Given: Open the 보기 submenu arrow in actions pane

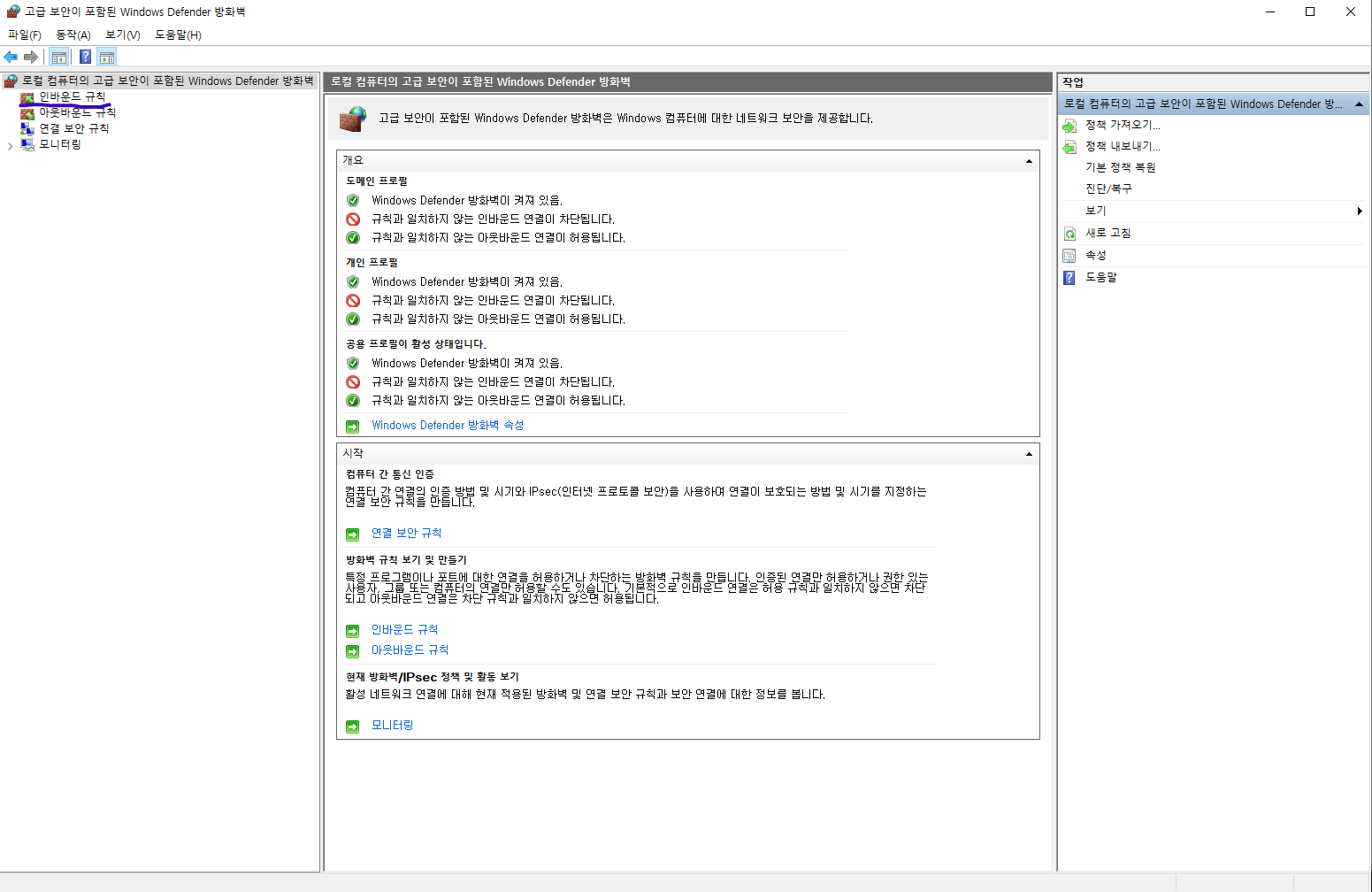Looking at the screenshot, I should 1360,211.
